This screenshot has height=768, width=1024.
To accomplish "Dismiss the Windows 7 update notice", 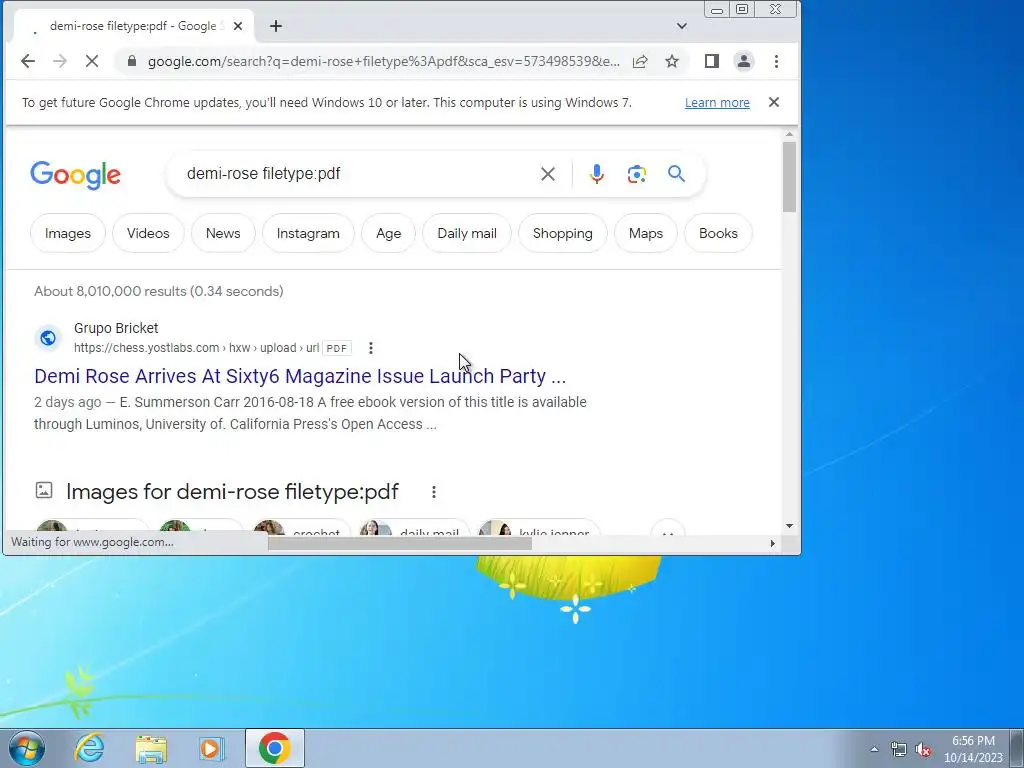I will click(774, 103).
